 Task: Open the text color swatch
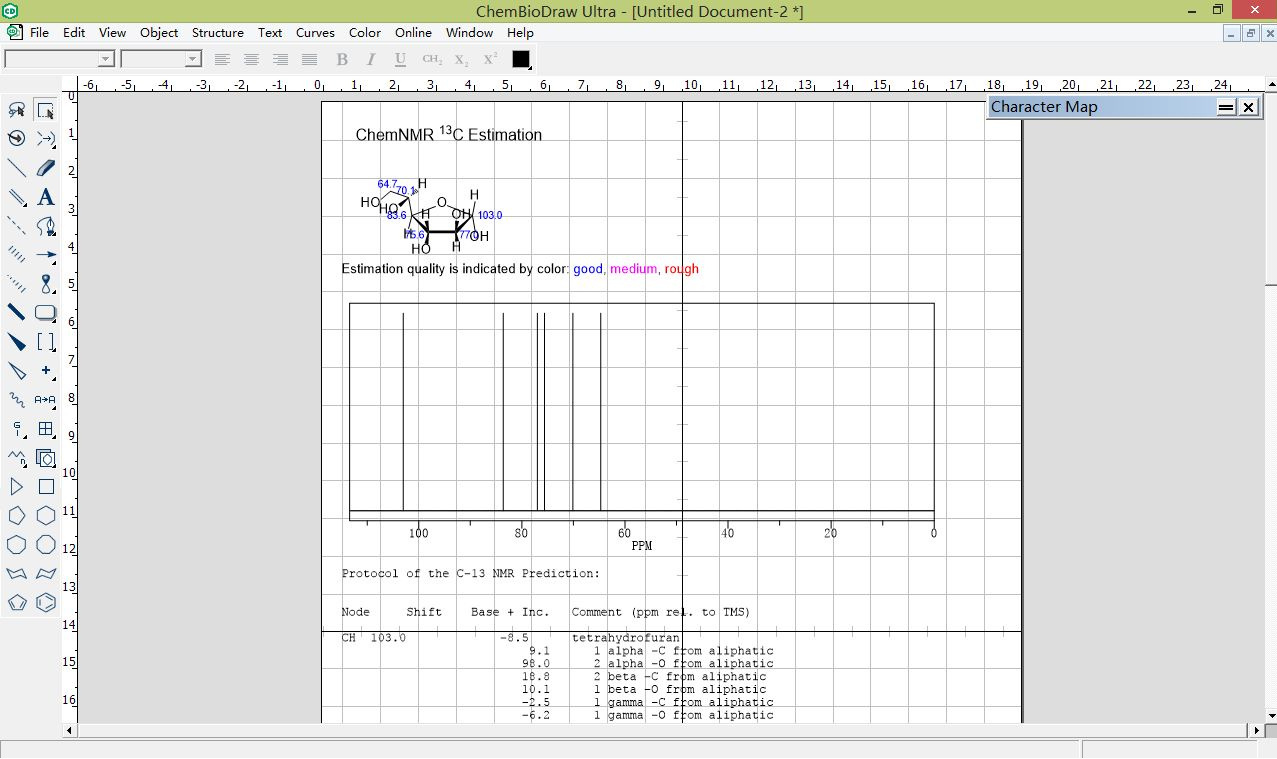pyautogui.click(x=520, y=59)
